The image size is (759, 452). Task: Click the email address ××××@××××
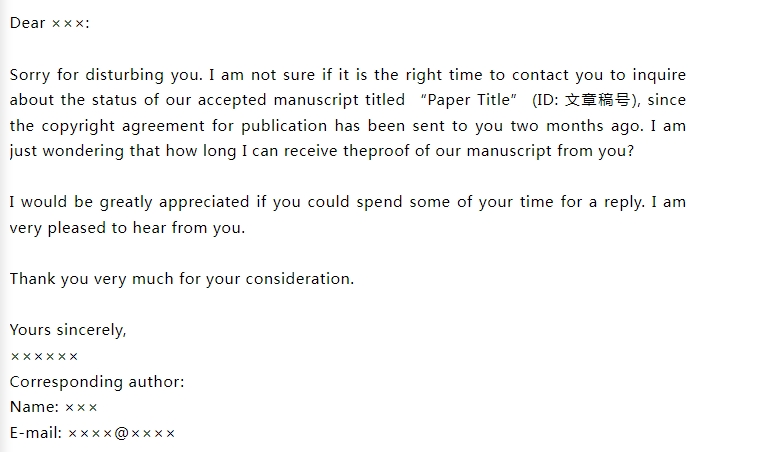(x=121, y=433)
